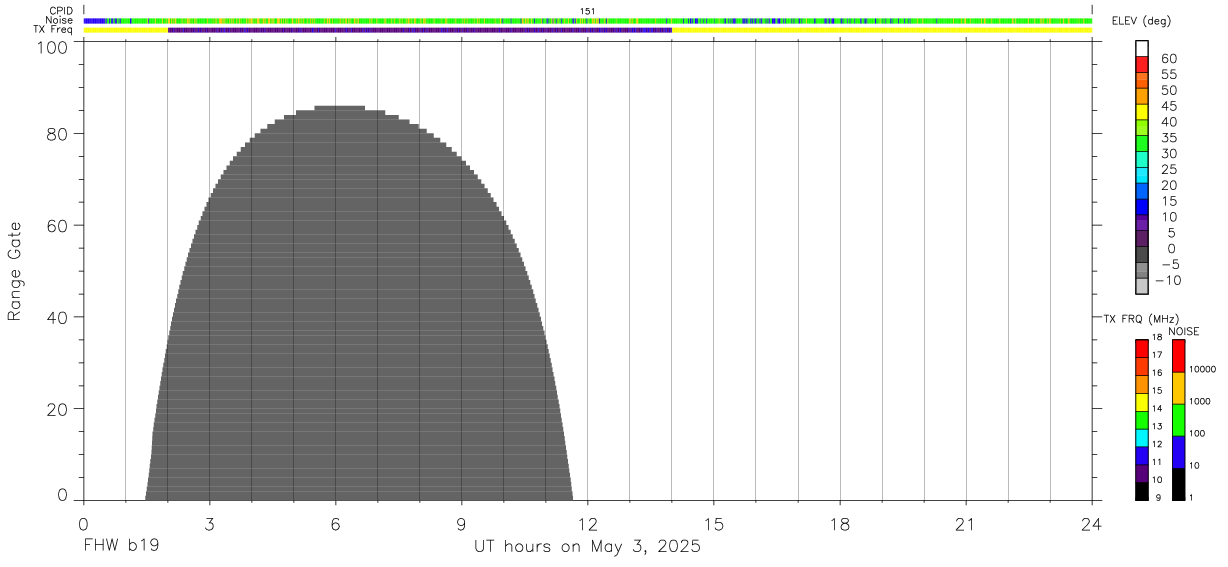Screen dimensions: 1228x567
Task: Click the NOISE legend tick label '10000'
Action: 1201,370
